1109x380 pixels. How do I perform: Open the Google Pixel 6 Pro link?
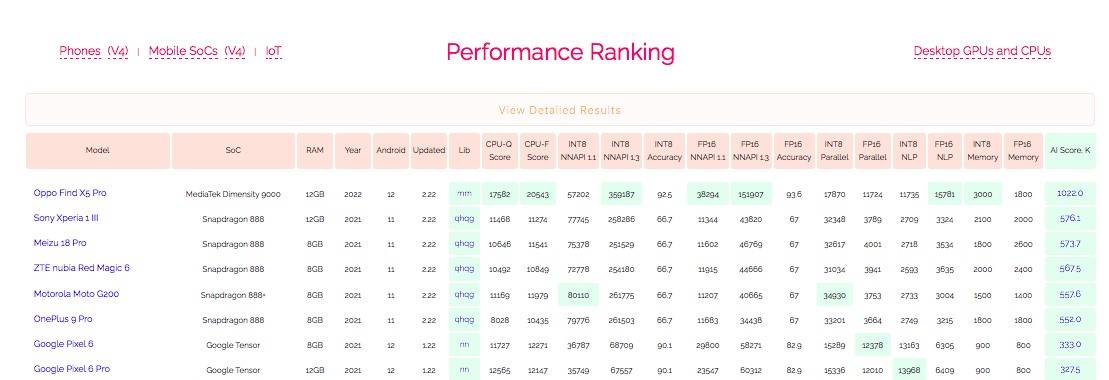(71, 369)
